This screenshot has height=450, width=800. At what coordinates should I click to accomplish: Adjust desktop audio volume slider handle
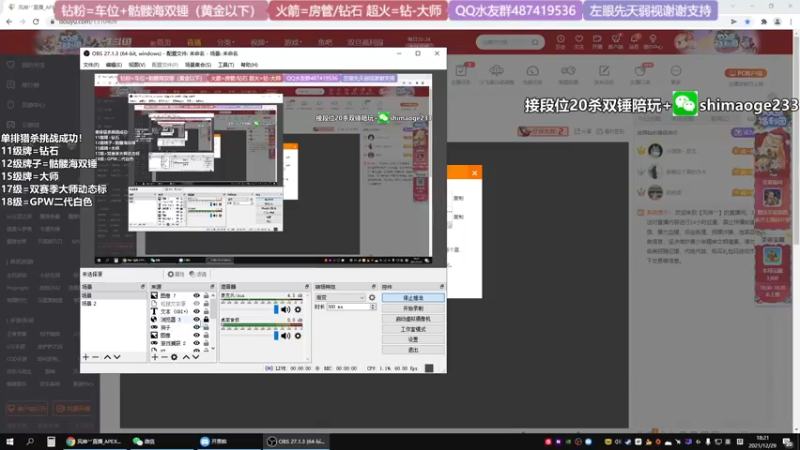click(x=276, y=336)
